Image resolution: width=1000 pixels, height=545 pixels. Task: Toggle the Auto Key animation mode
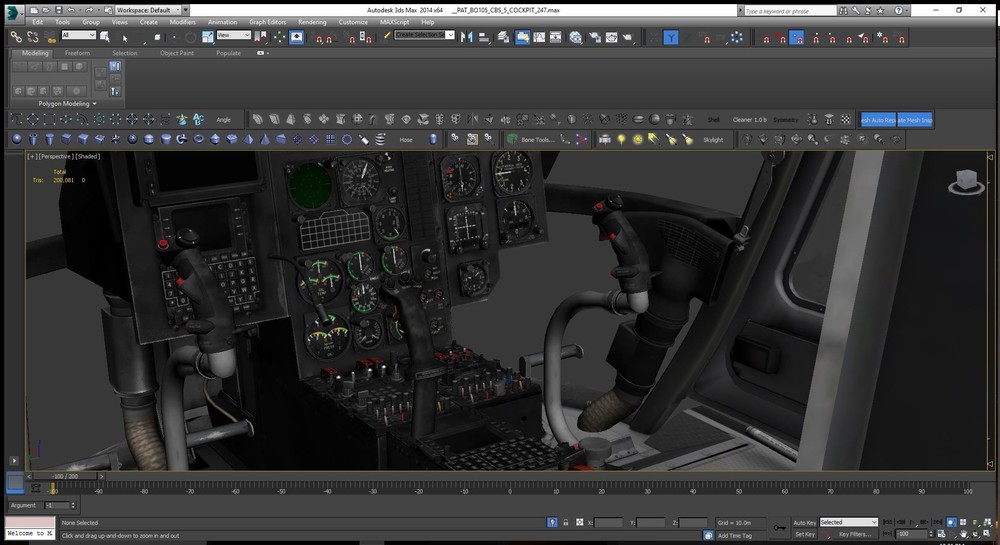[x=804, y=522]
